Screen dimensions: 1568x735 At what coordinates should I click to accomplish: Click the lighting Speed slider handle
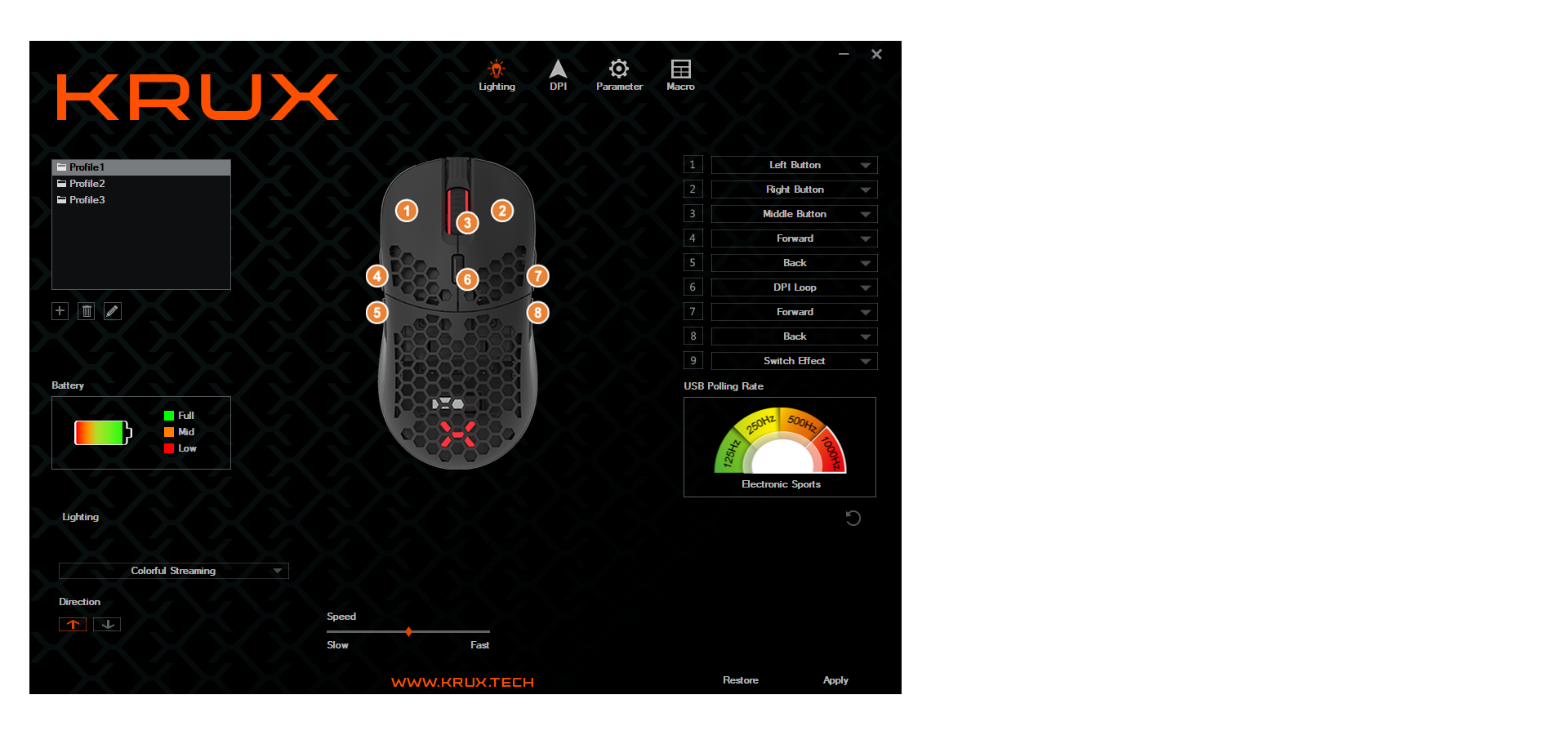click(408, 631)
